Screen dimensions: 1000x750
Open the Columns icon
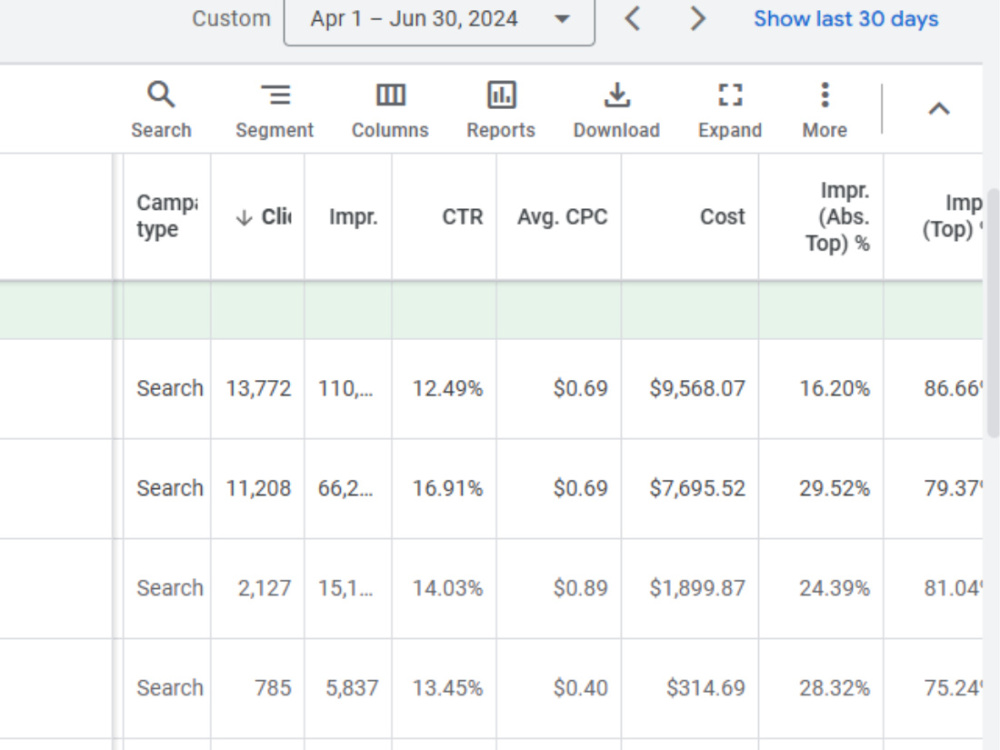[390, 96]
